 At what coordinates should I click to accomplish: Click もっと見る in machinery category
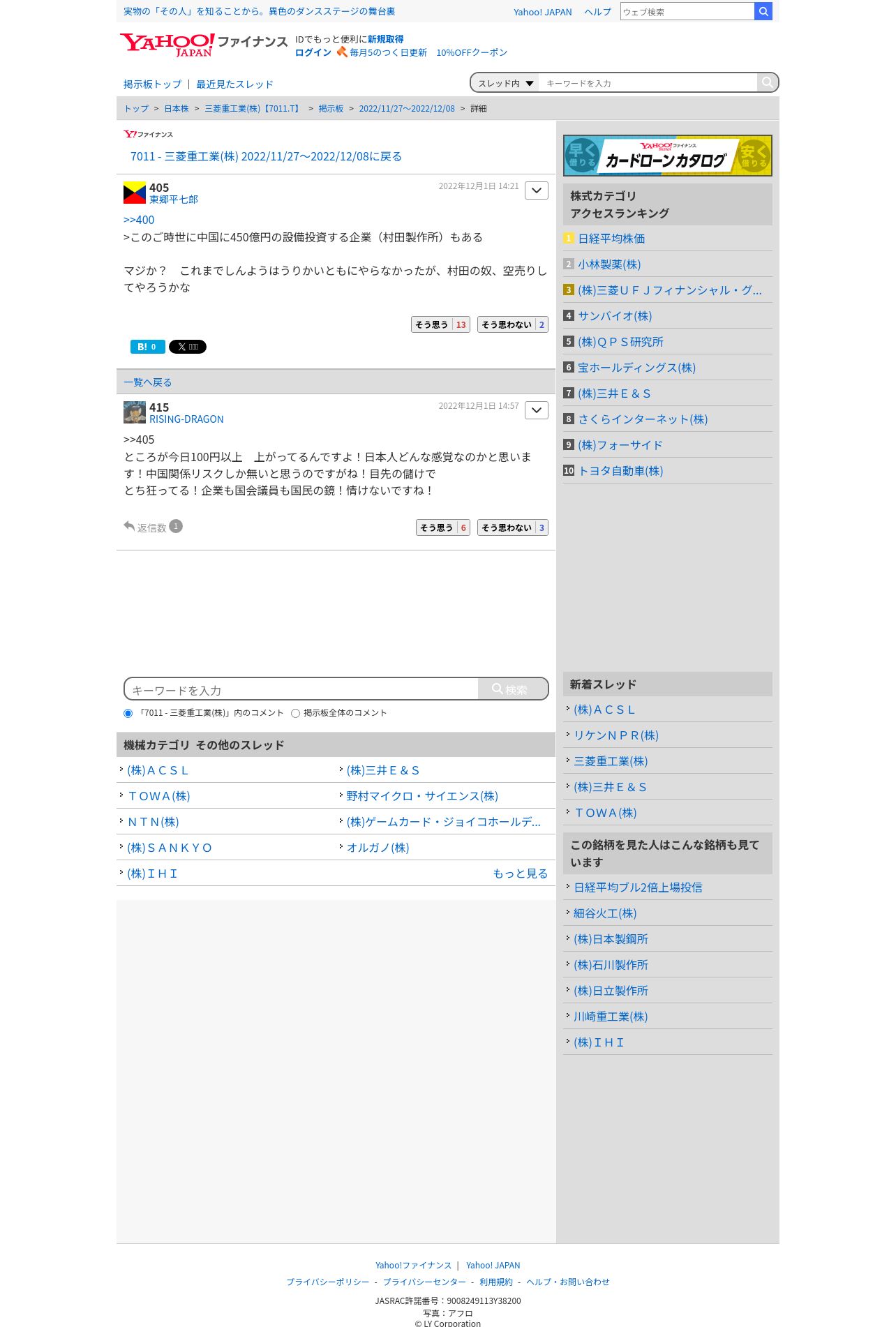(x=520, y=874)
